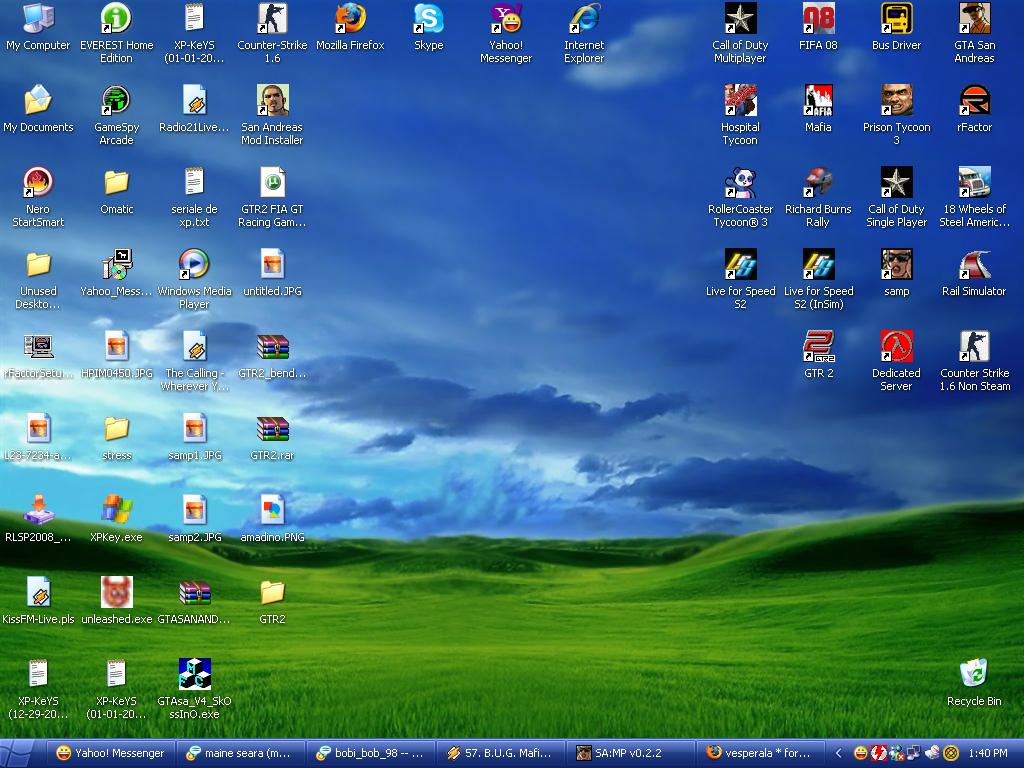
Task: Select the amadino.PNG image file
Action: click(272, 511)
